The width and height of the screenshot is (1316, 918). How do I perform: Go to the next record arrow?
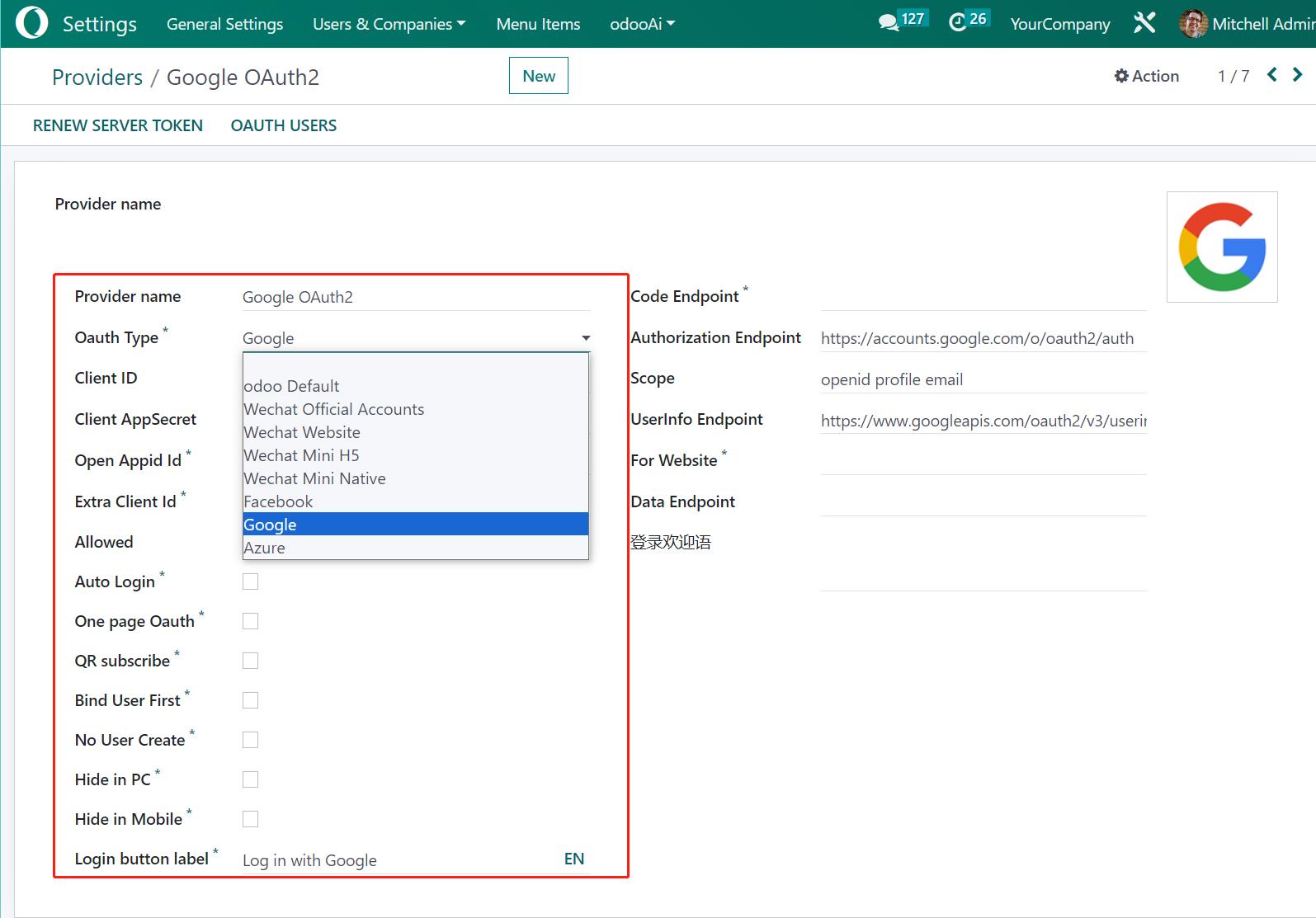point(1297,75)
